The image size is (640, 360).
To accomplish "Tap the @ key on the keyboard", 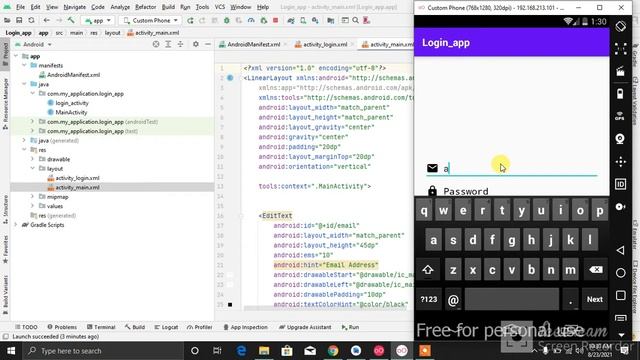I will coord(453,300).
